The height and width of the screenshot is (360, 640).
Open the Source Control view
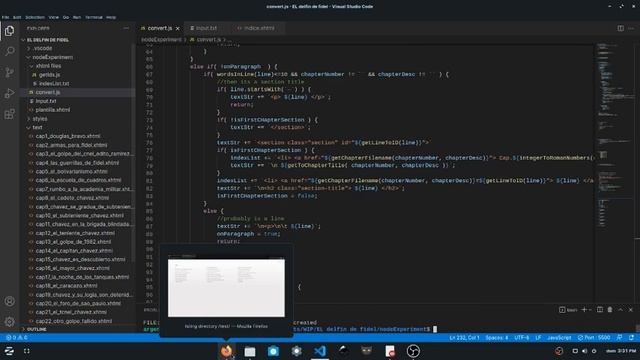[9, 73]
